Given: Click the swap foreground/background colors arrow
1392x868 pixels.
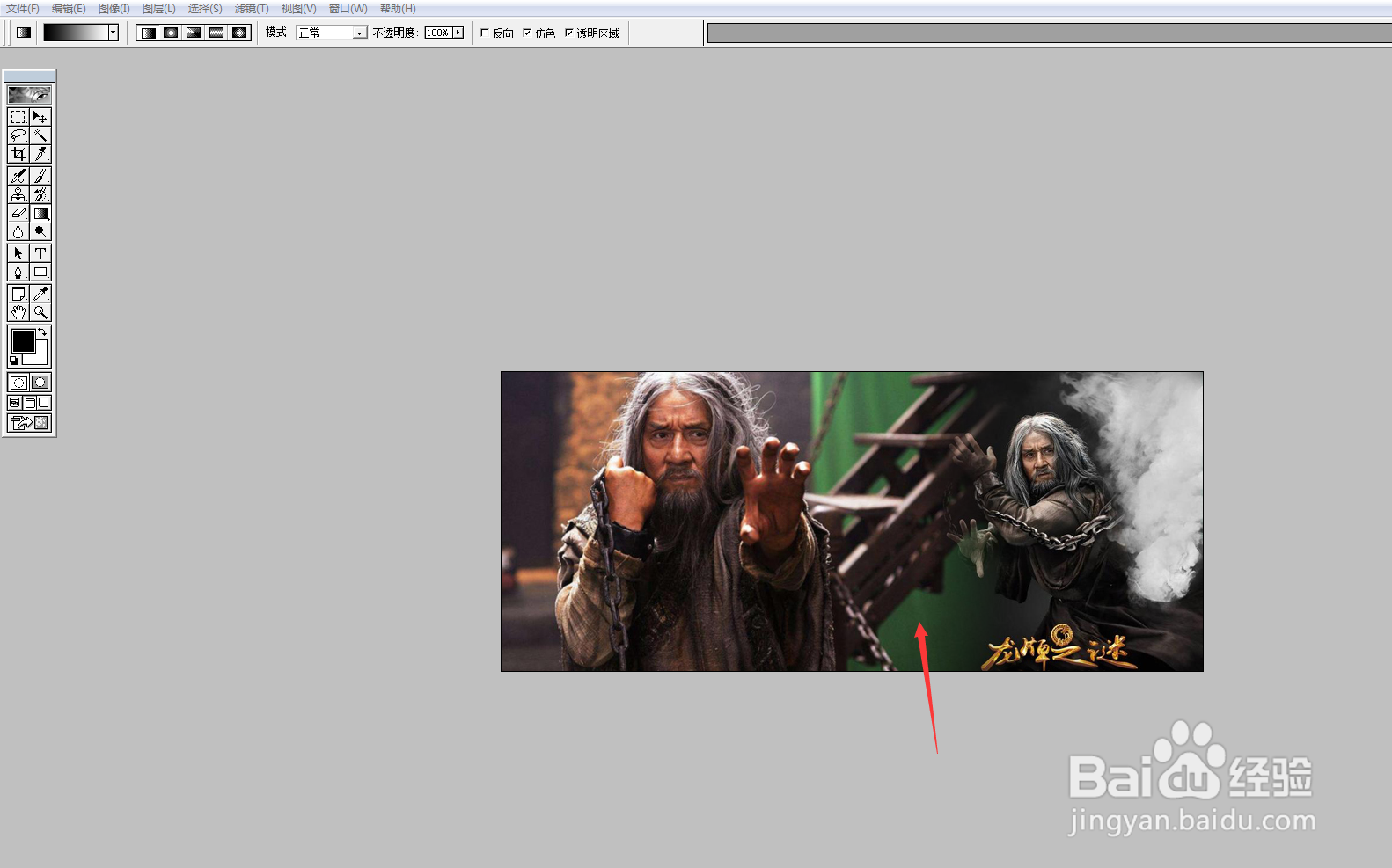Looking at the screenshot, I should 42,332.
